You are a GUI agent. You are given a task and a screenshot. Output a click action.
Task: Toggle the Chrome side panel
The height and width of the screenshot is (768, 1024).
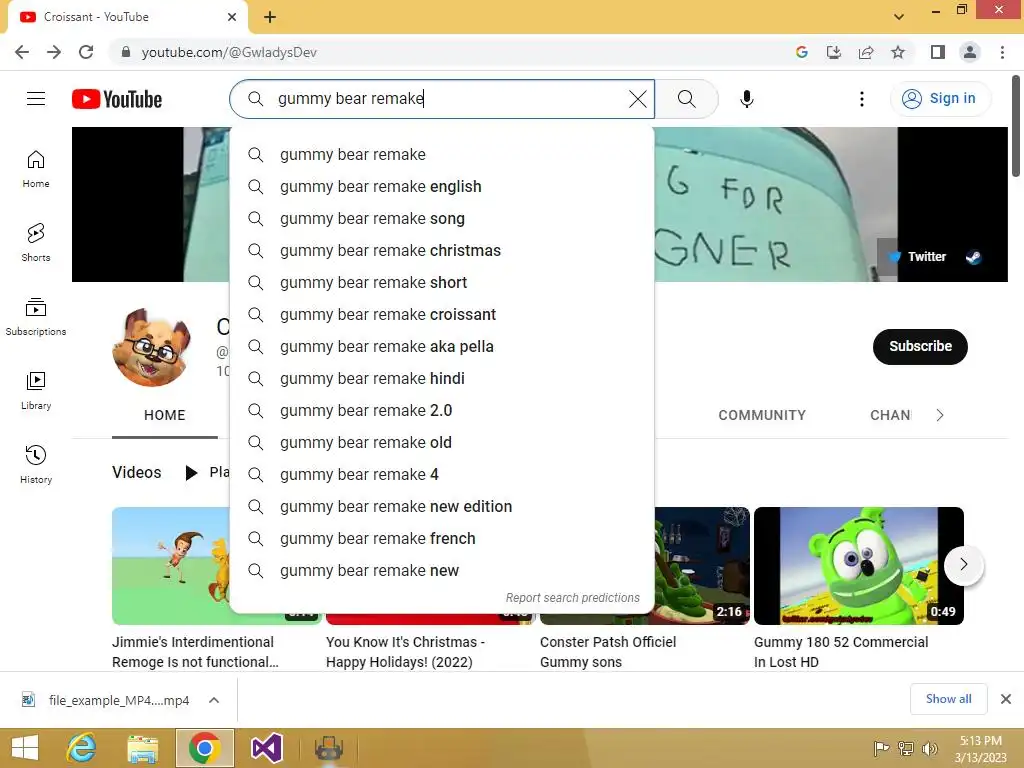click(x=937, y=52)
